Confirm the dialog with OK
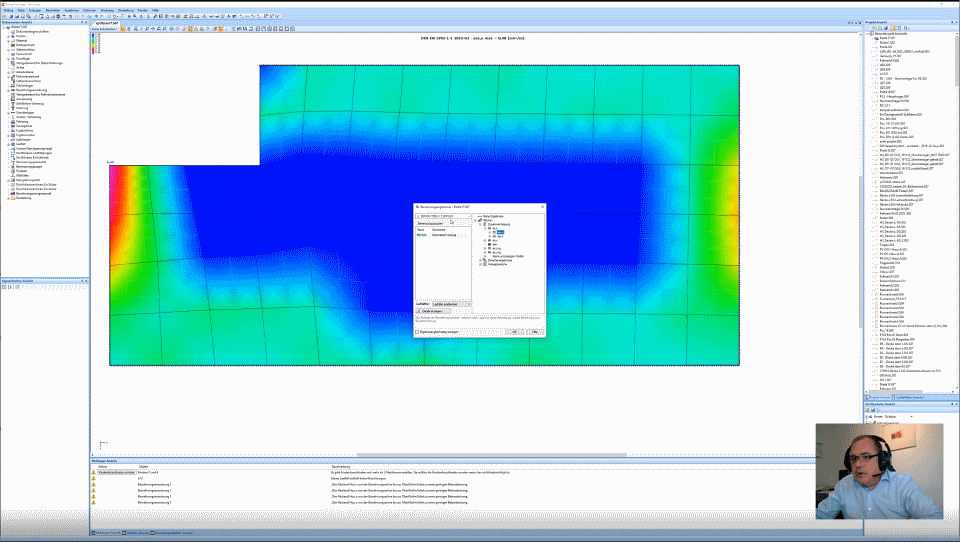This screenshot has height=542, width=960. coord(515,332)
